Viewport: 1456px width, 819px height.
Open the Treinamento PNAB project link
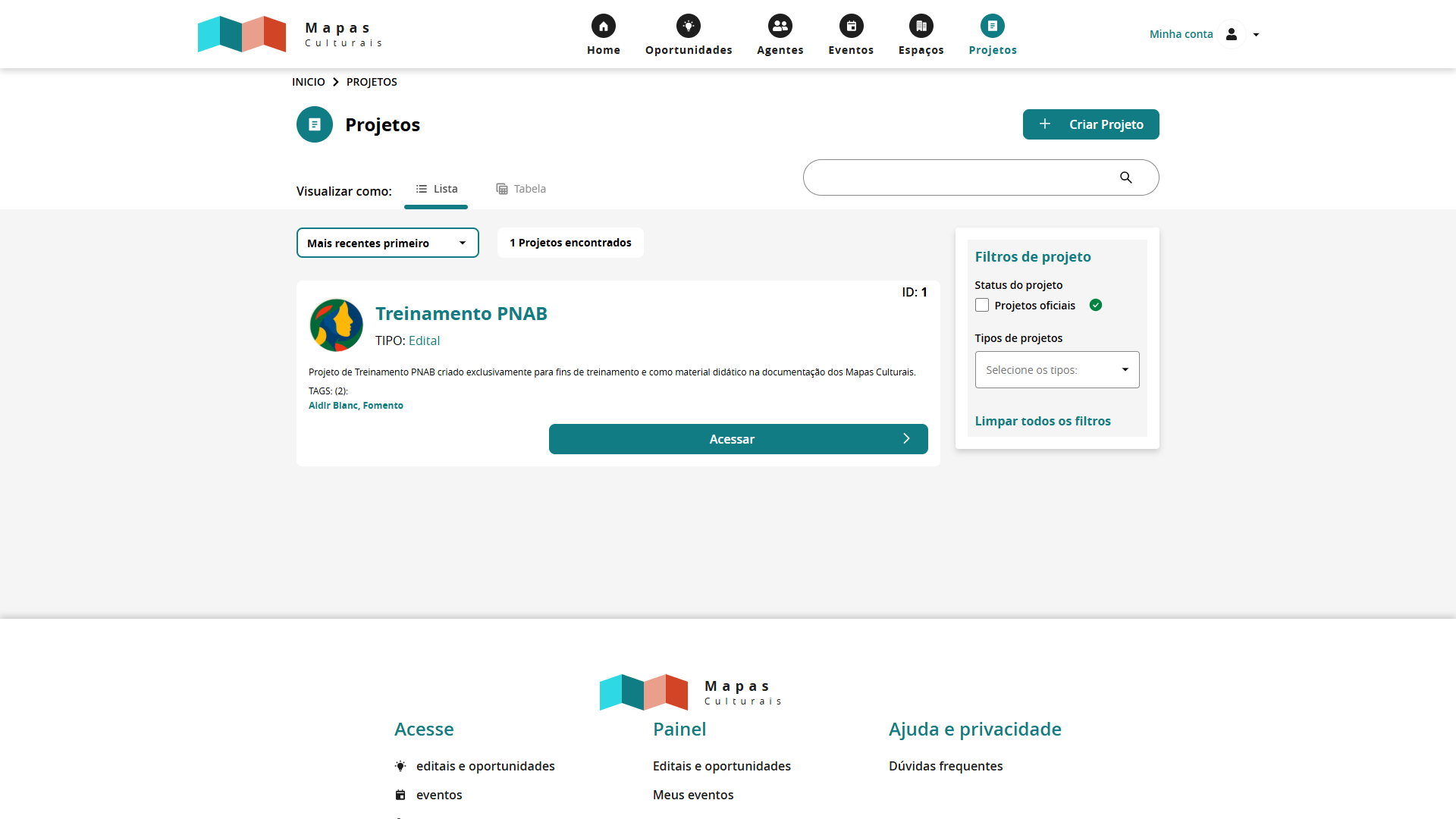coord(461,313)
